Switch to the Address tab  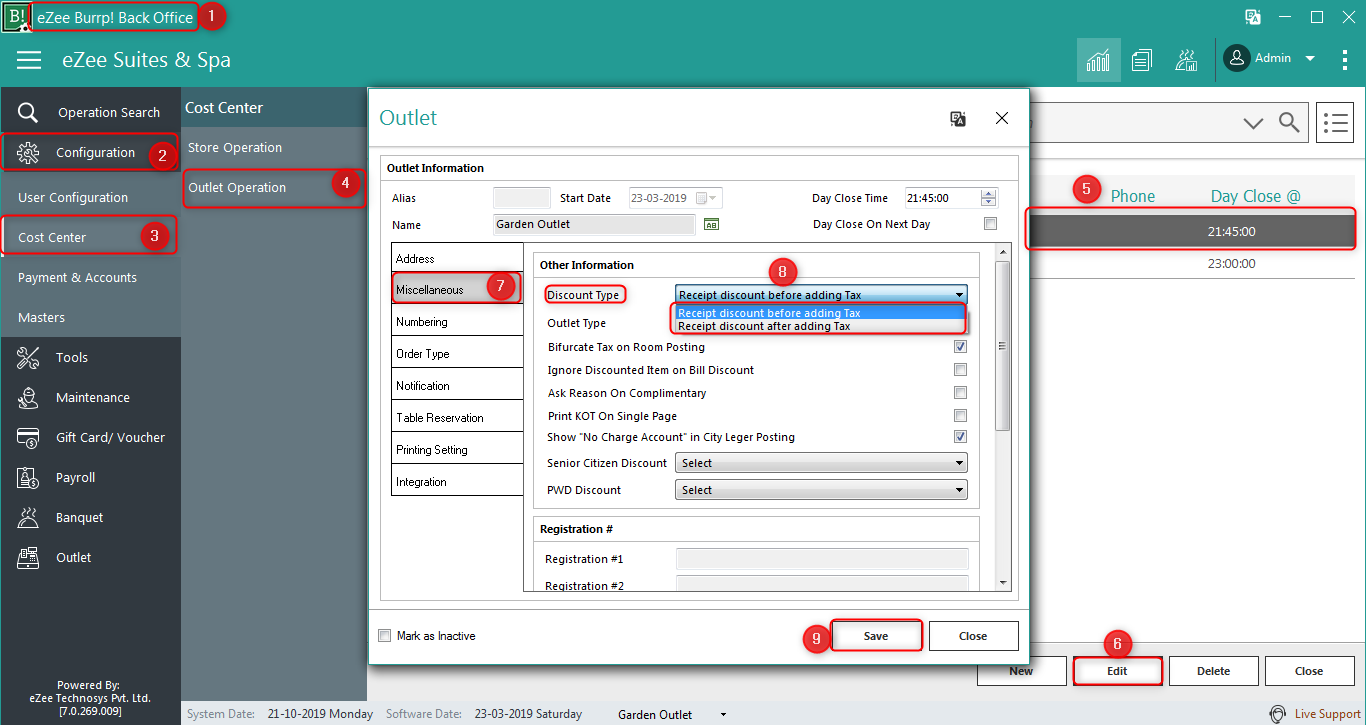[x=457, y=258]
